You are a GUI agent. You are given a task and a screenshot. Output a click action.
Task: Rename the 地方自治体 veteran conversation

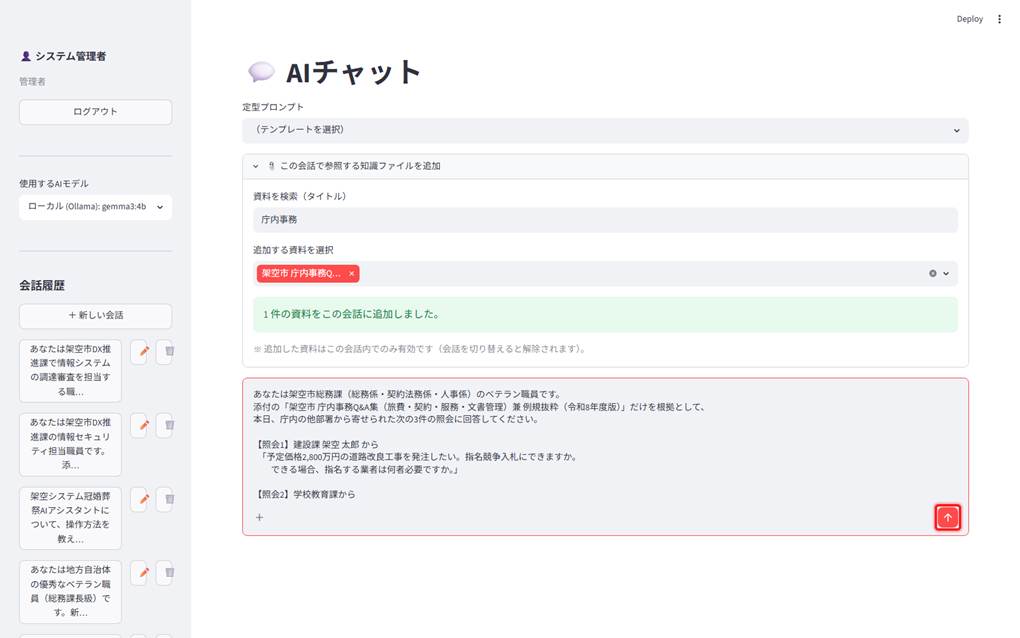pos(144,573)
